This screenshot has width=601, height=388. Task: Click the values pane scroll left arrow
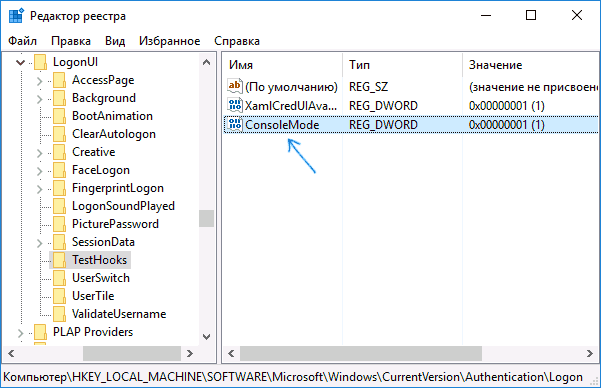pos(231,353)
